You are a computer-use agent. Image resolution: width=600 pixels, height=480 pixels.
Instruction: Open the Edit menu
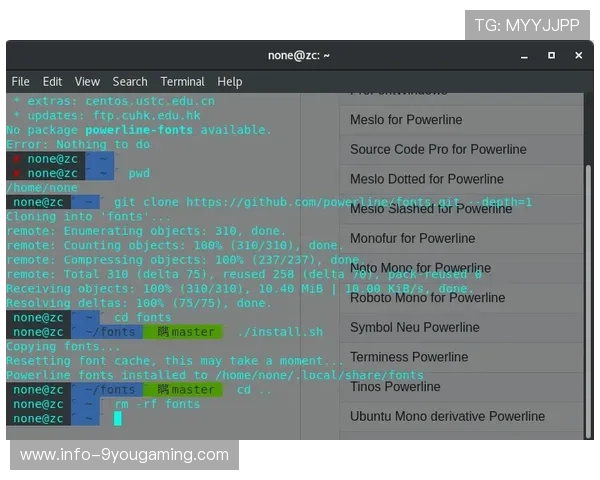52,81
